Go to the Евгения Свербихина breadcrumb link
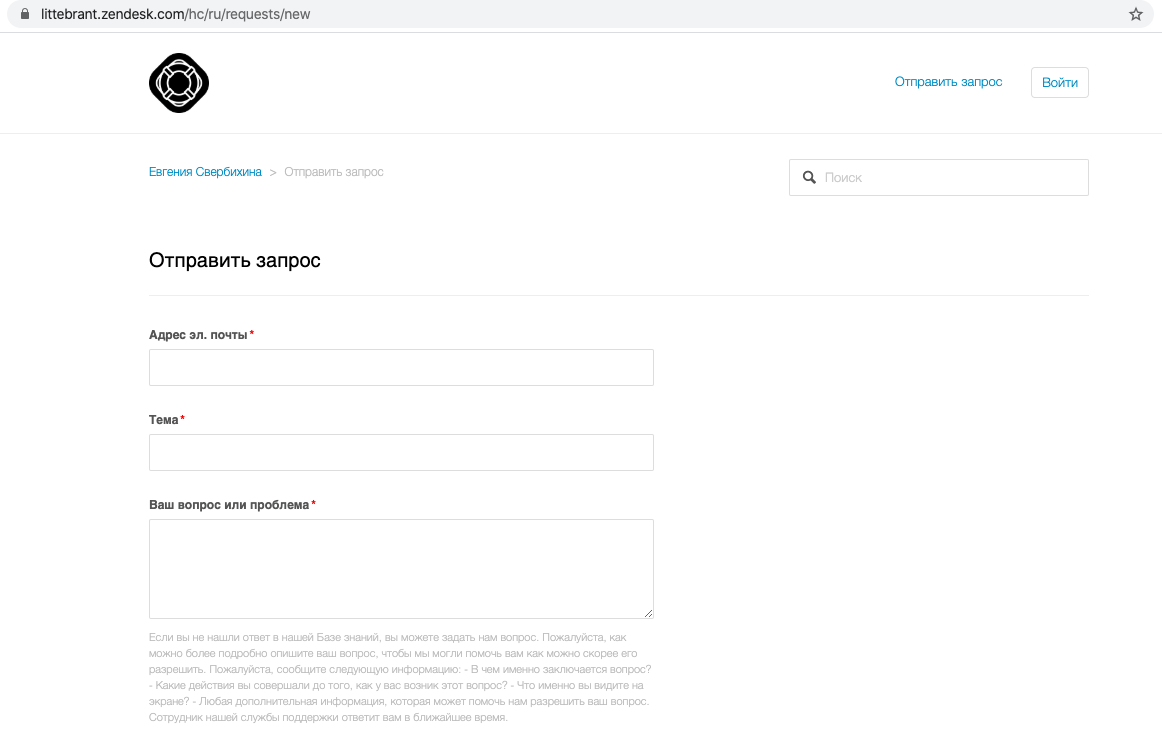This screenshot has height=741, width=1162. click(205, 172)
